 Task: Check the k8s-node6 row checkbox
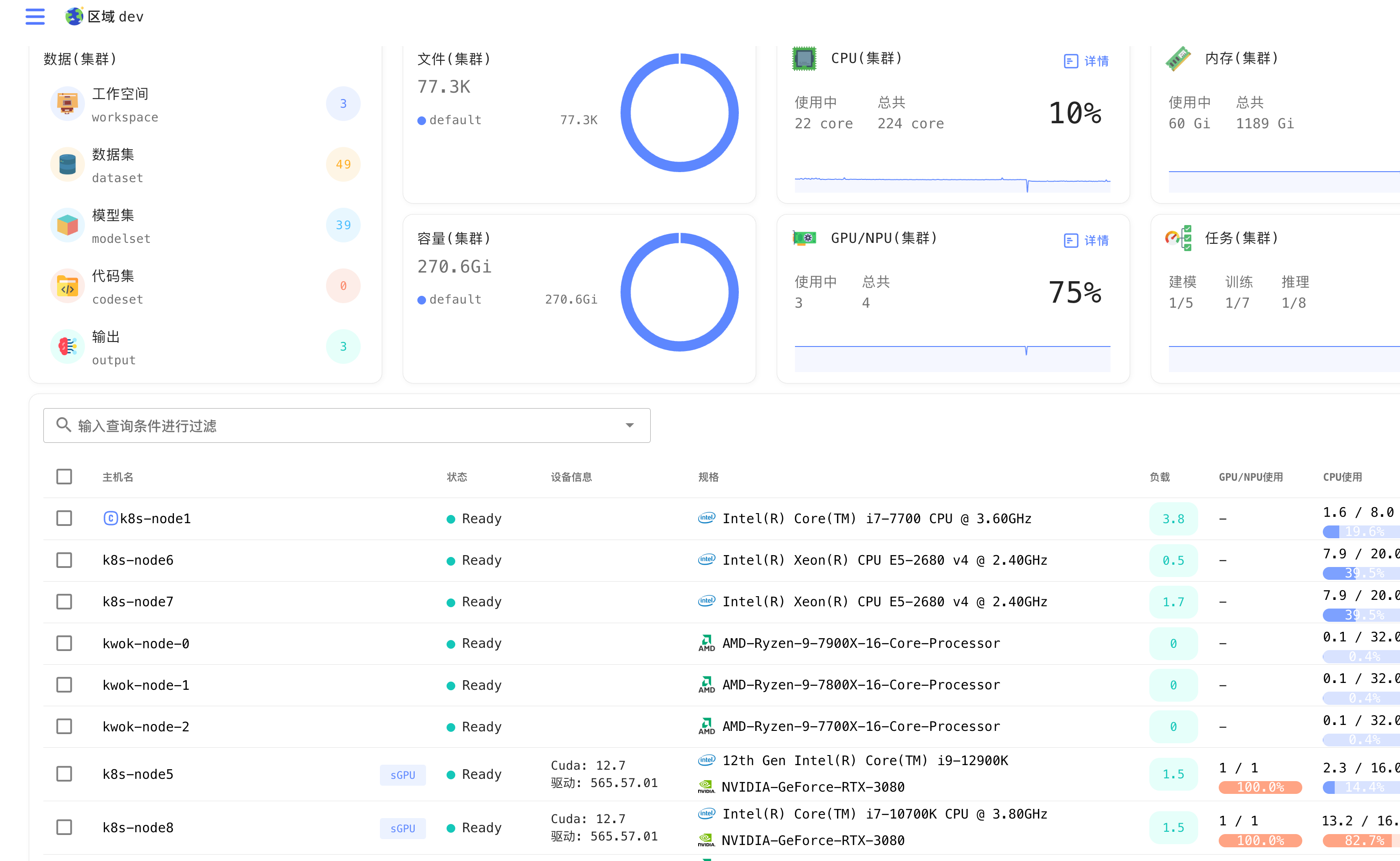pos(64,560)
